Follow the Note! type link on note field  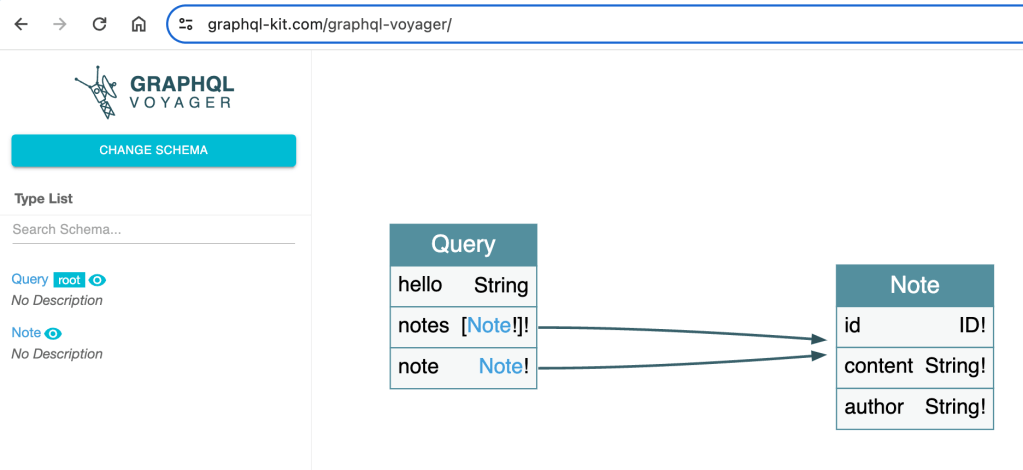[501, 367]
